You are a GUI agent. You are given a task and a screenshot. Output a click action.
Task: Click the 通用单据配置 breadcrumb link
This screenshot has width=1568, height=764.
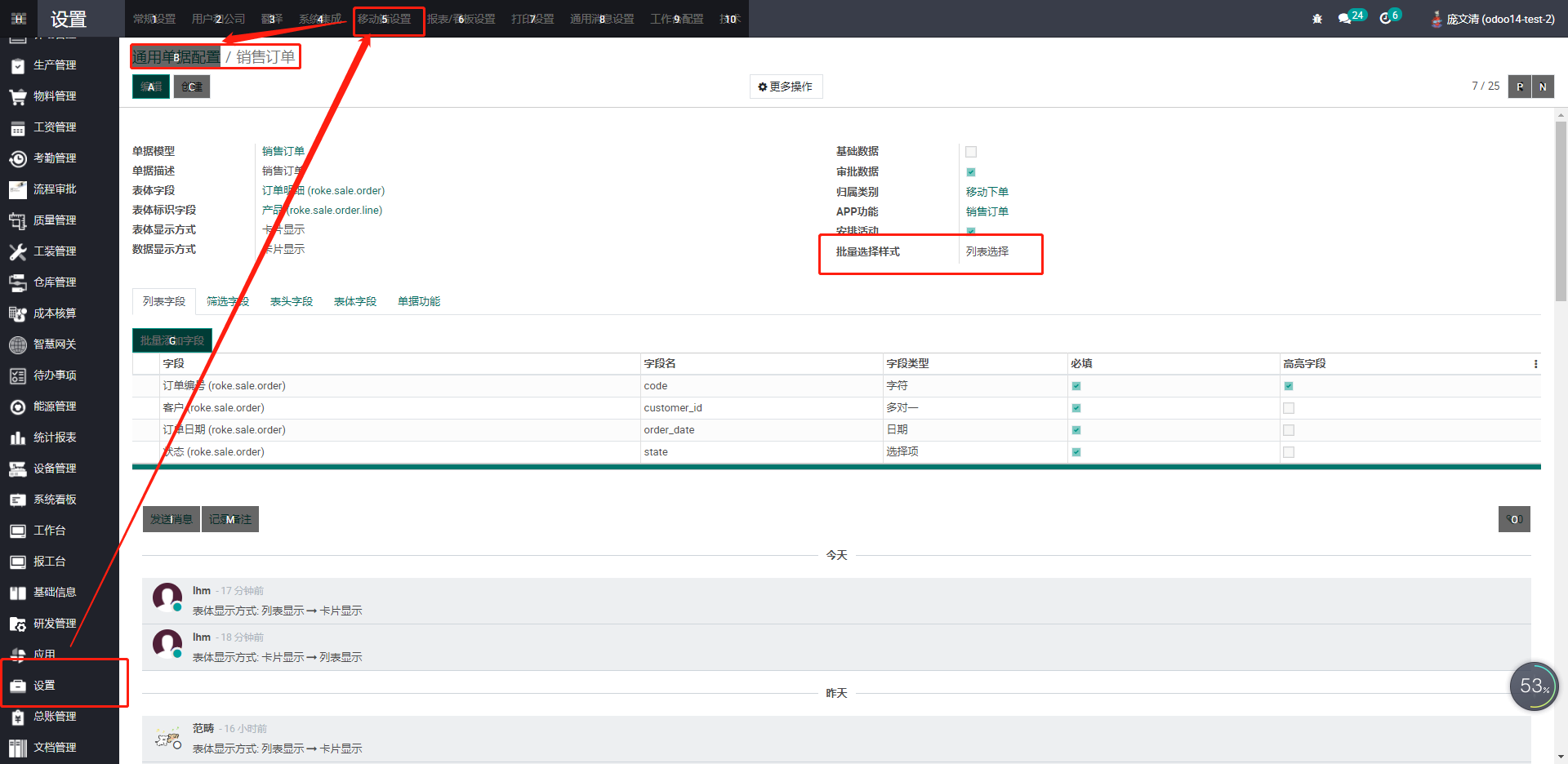(176, 57)
